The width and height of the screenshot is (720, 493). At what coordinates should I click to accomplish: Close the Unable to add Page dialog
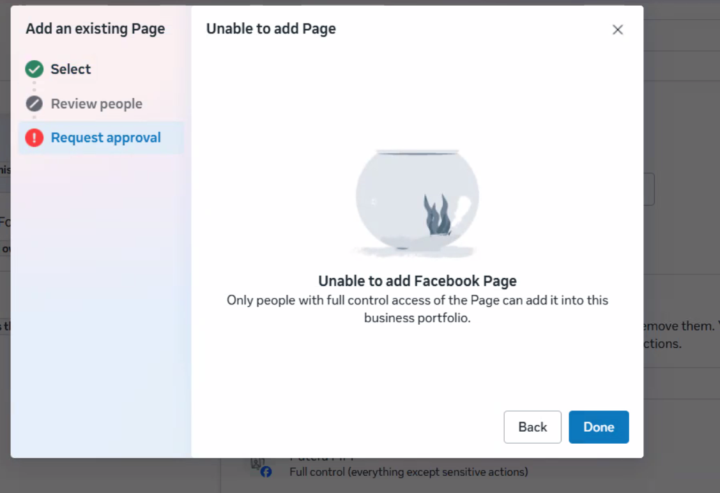click(x=618, y=30)
